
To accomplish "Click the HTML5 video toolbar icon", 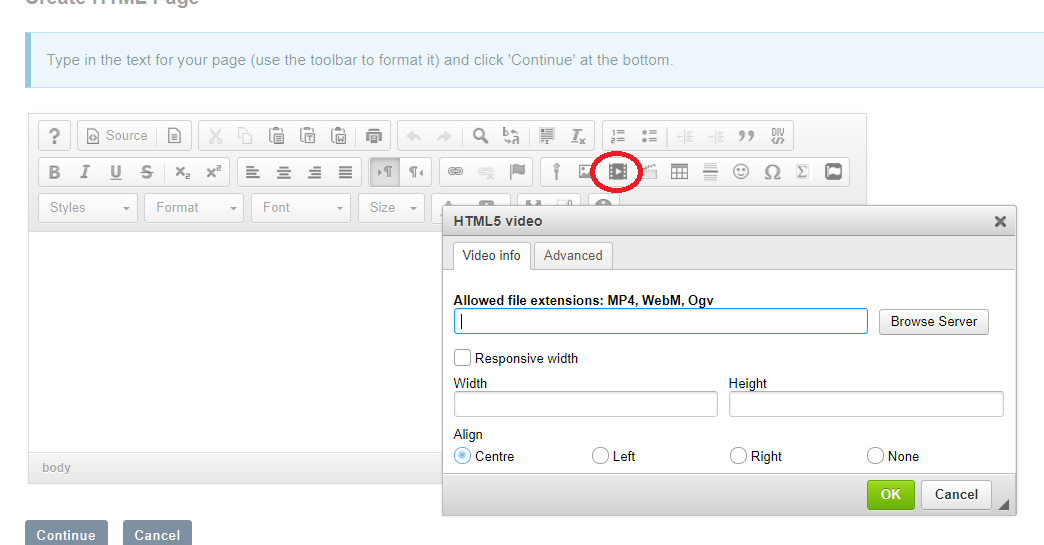I will pos(618,172).
